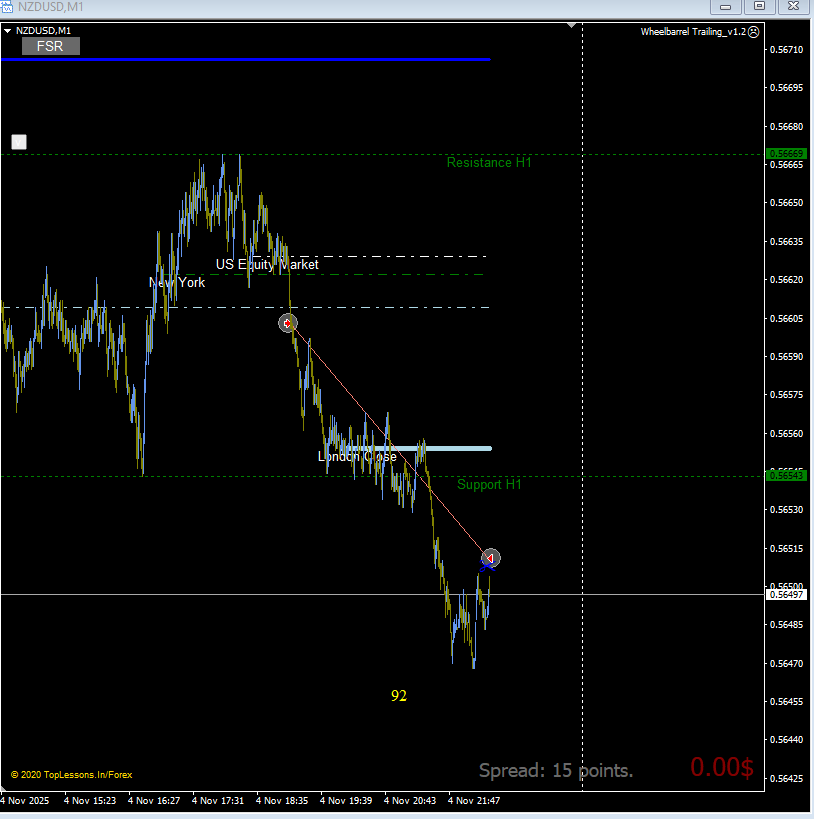Click the green 0.56543 support price tag
The height and width of the screenshot is (819, 814).
[786, 476]
